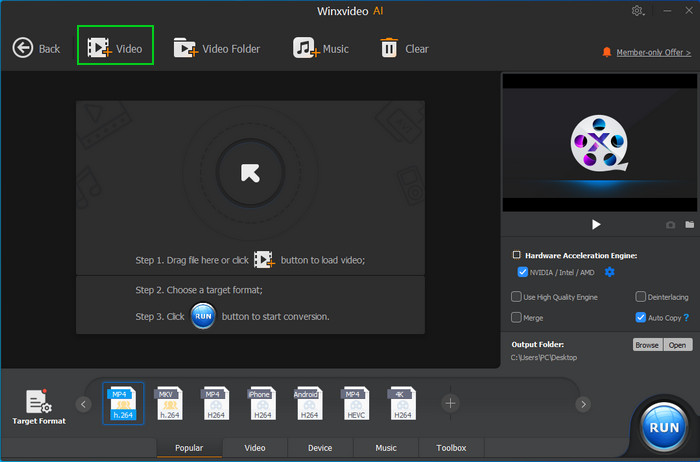Take a snapshot with the camera icon
The image size is (700, 462).
pos(671,225)
